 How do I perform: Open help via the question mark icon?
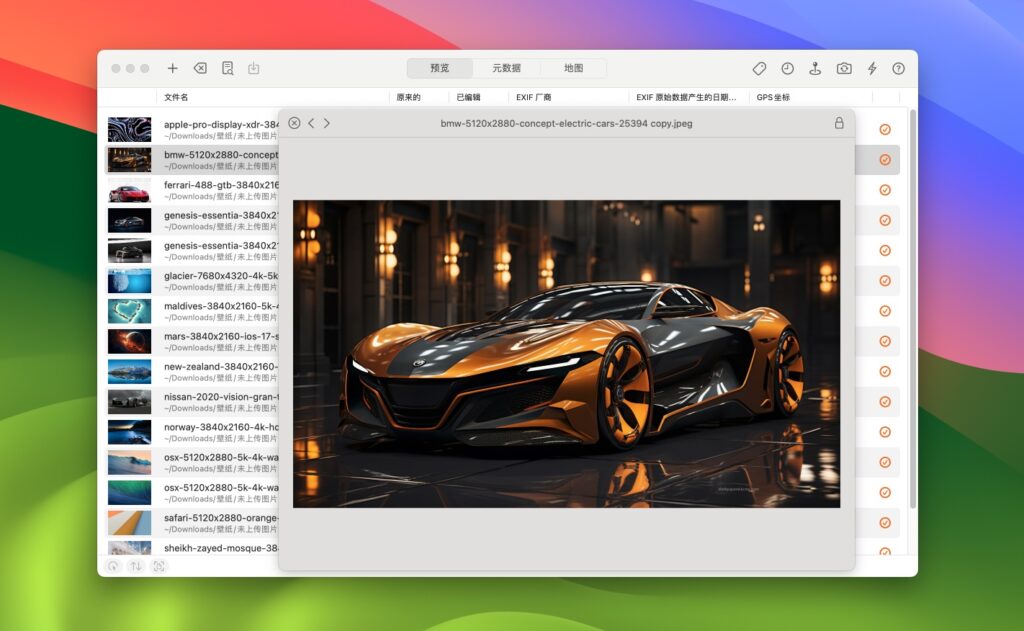tap(901, 68)
